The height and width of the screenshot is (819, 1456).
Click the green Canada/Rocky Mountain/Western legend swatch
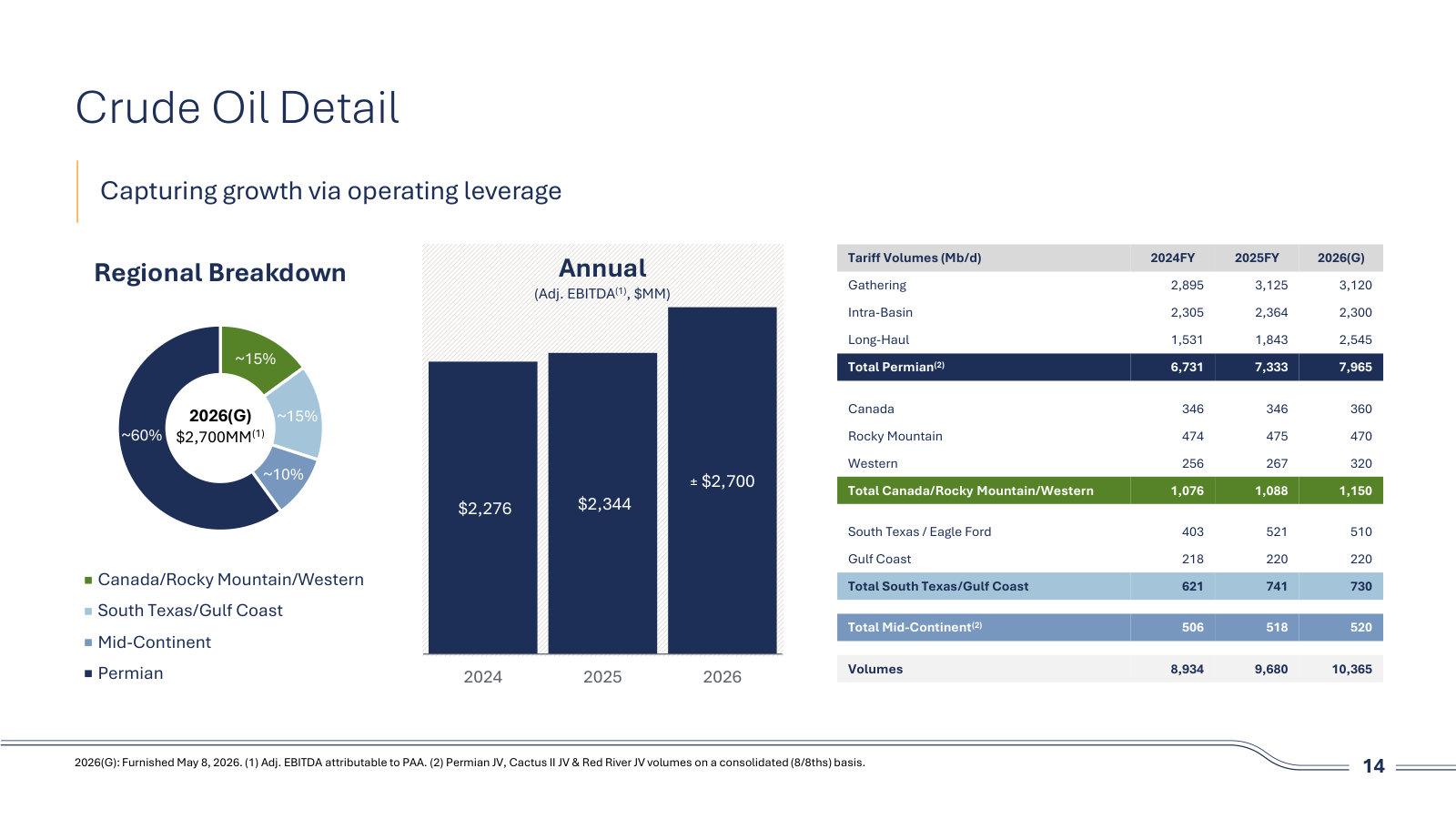point(88,580)
